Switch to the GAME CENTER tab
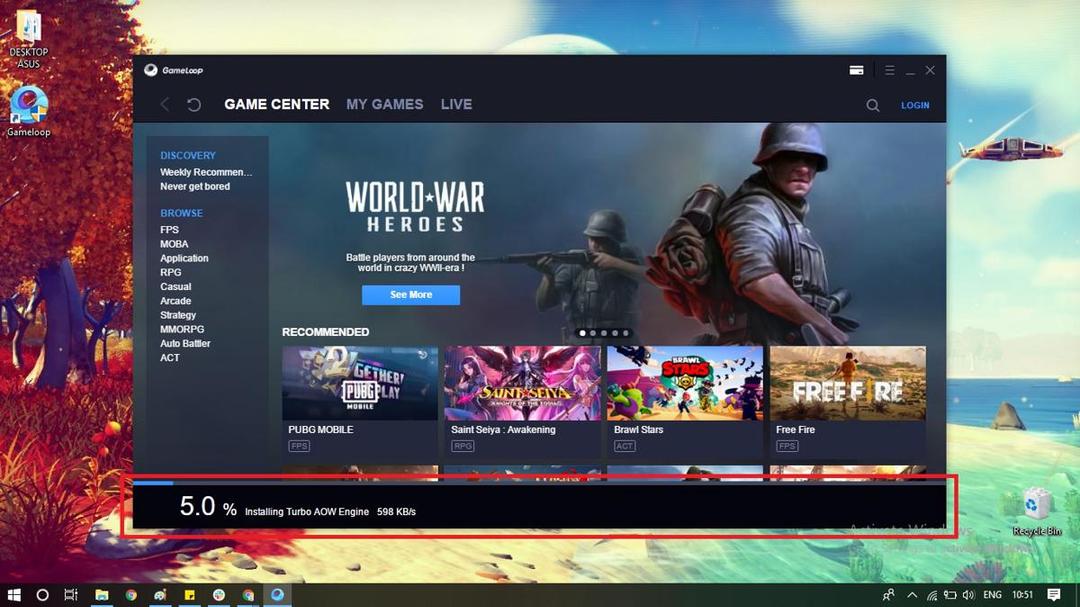This screenshot has width=1080, height=607. [277, 105]
